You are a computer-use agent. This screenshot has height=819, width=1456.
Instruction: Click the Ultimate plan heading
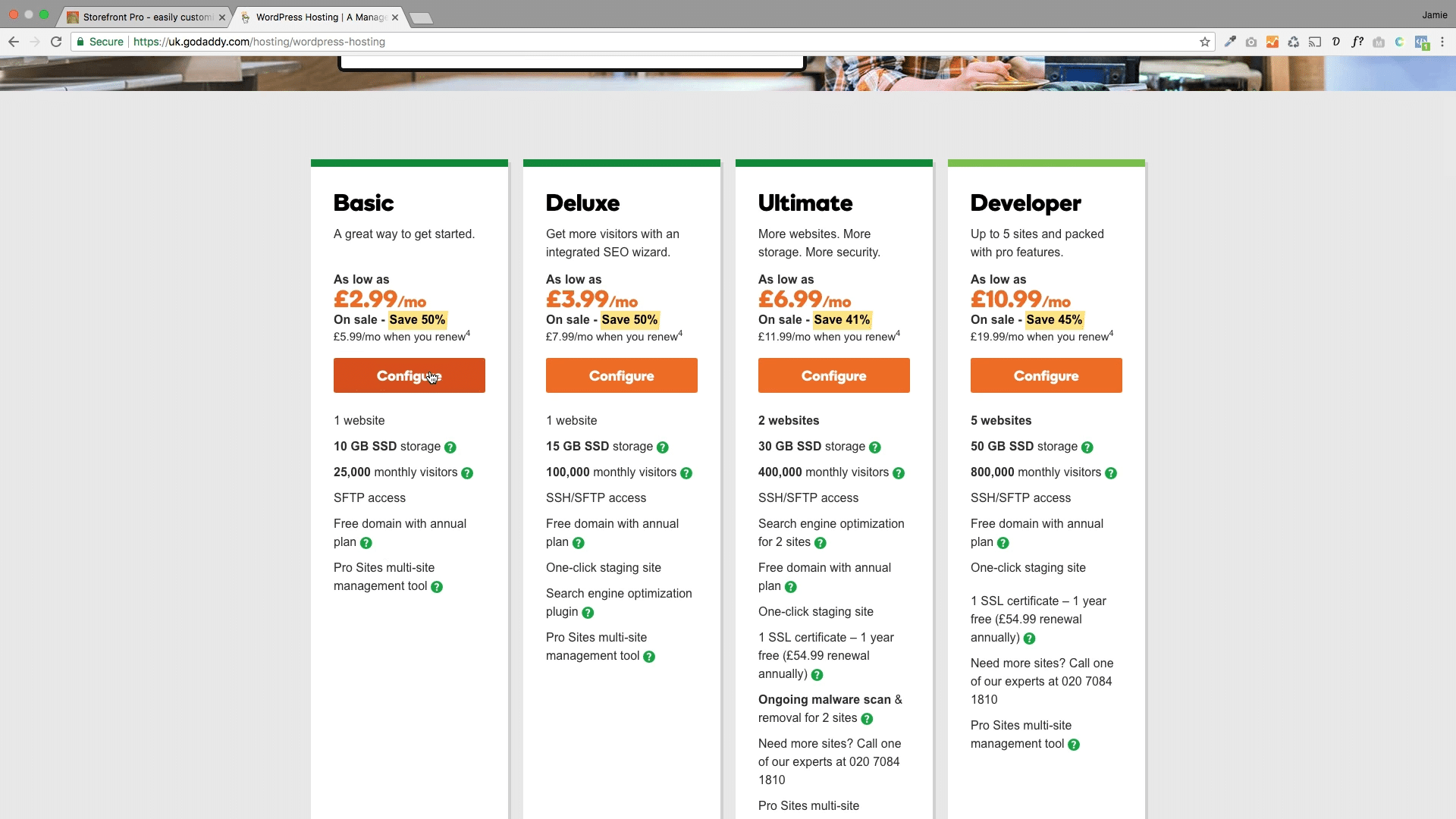[805, 203]
